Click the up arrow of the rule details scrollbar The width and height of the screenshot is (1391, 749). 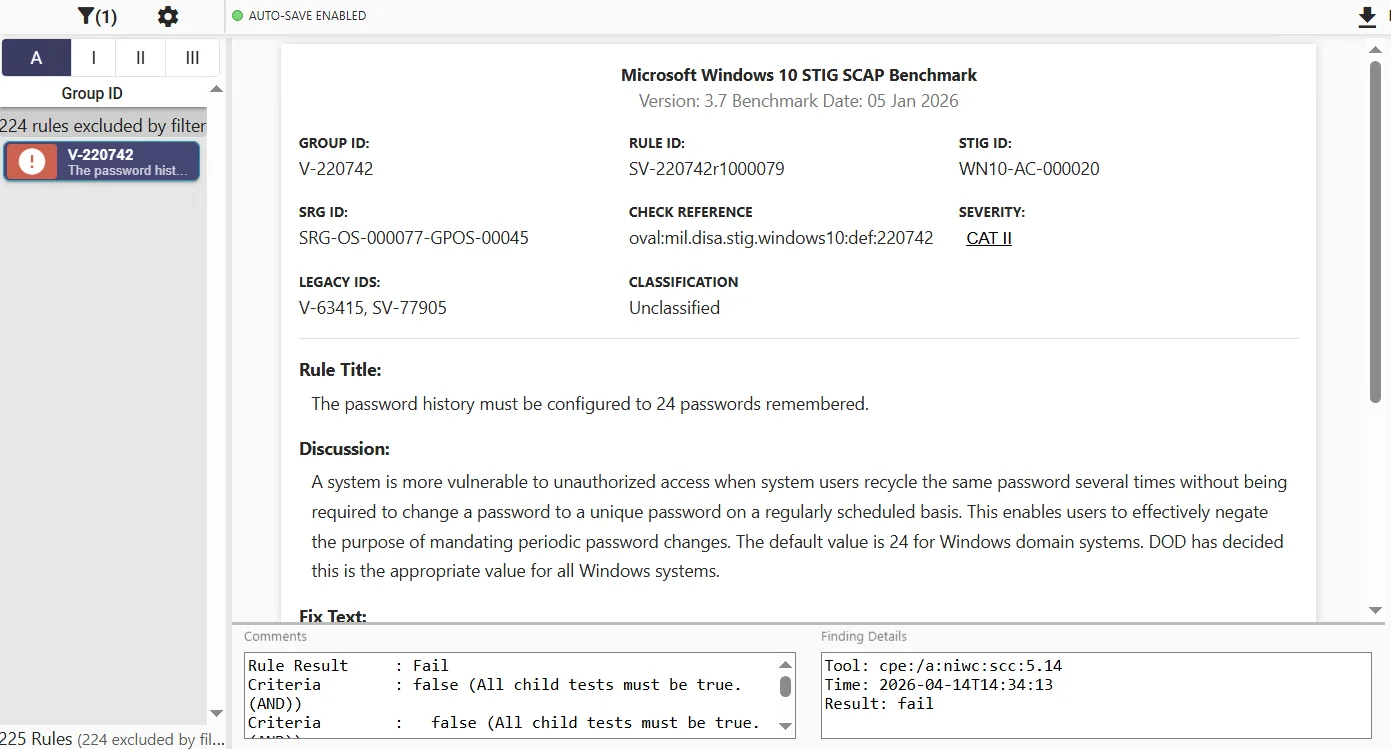click(1375, 49)
